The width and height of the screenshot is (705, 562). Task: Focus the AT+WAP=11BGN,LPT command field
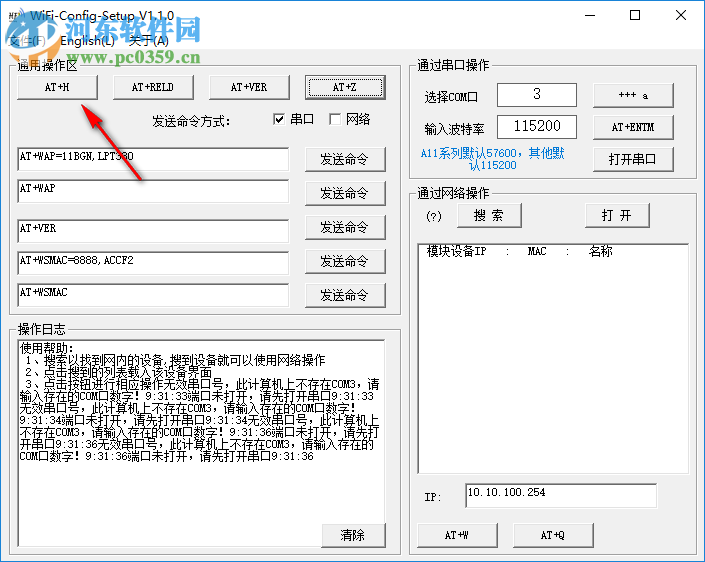[x=153, y=159]
